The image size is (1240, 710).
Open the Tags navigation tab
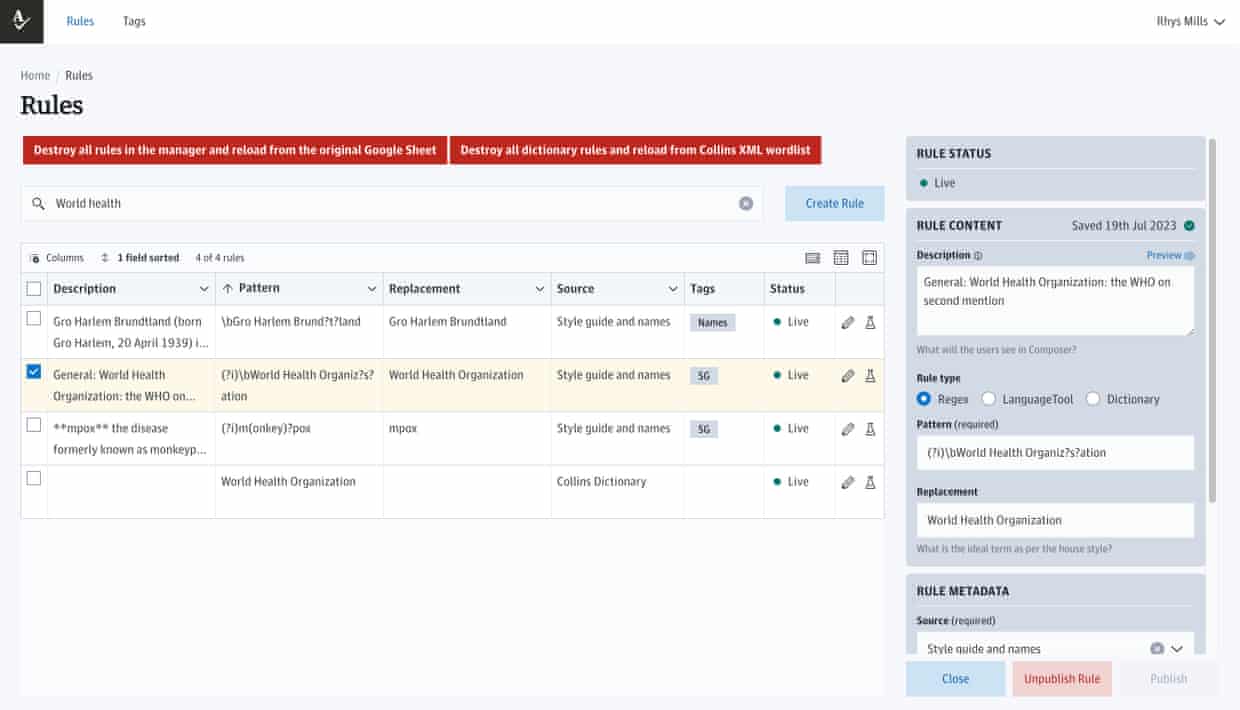click(x=134, y=21)
